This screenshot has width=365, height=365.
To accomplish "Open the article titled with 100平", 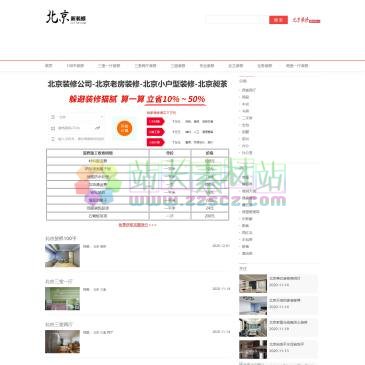I will 61,238.
